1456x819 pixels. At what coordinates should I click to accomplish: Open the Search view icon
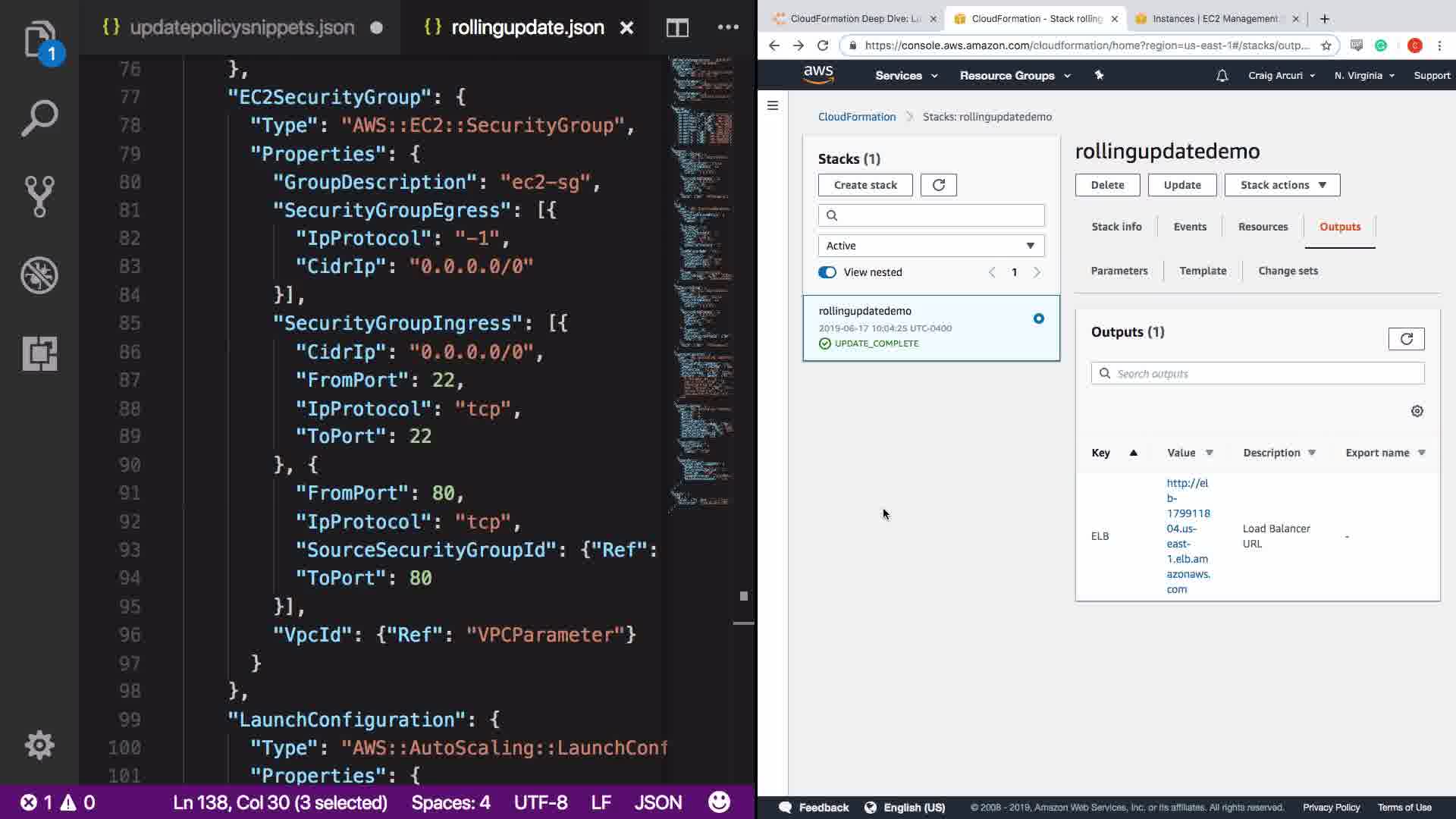[39, 118]
